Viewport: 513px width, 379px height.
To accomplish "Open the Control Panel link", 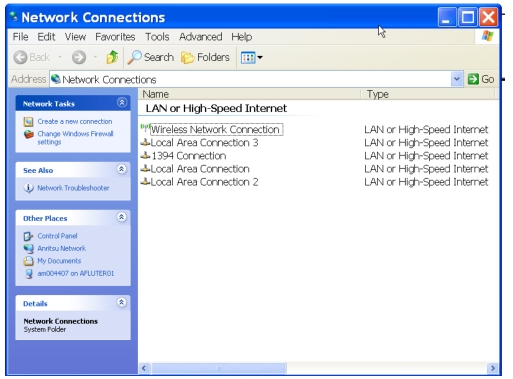I will click(57, 236).
